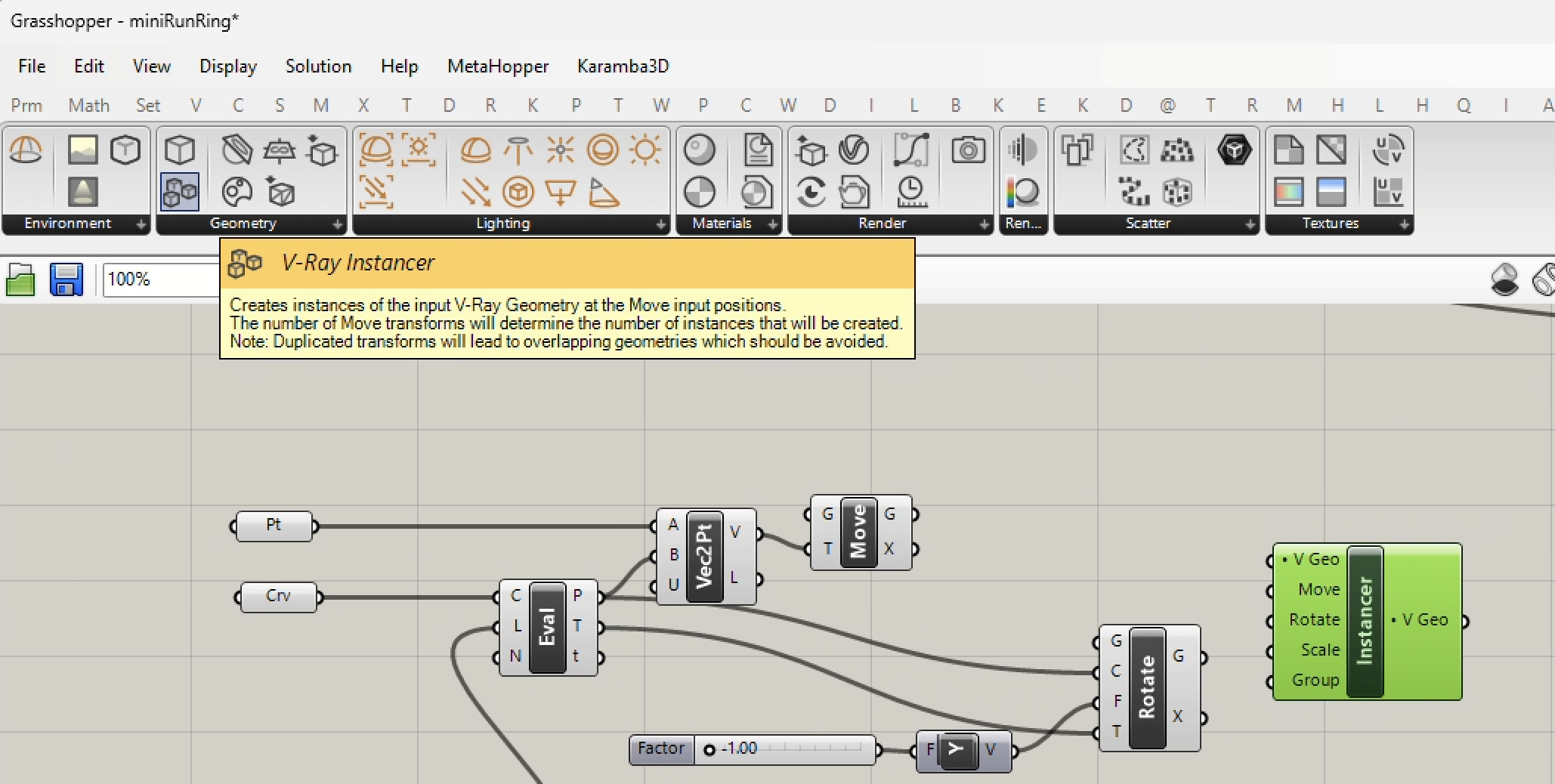Open the Display menu
1555x784 pixels.
228,66
